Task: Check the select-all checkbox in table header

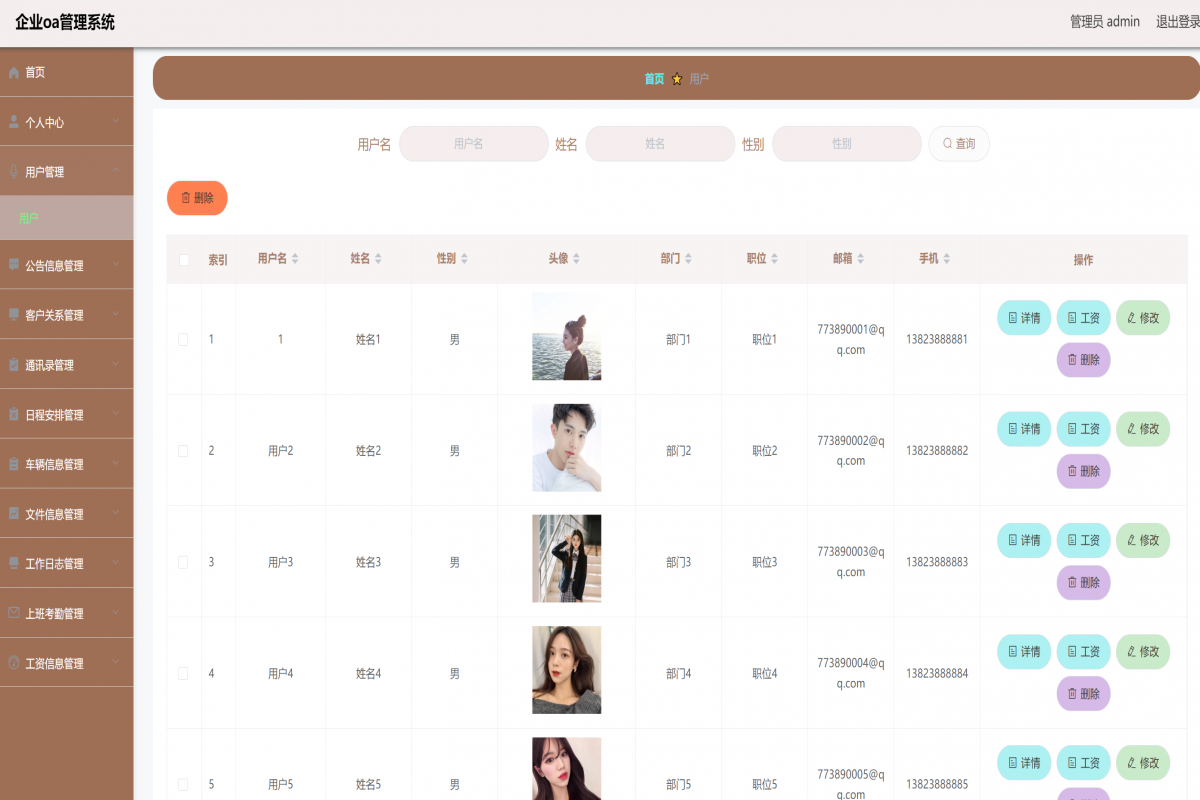Action: pos(183,259)
